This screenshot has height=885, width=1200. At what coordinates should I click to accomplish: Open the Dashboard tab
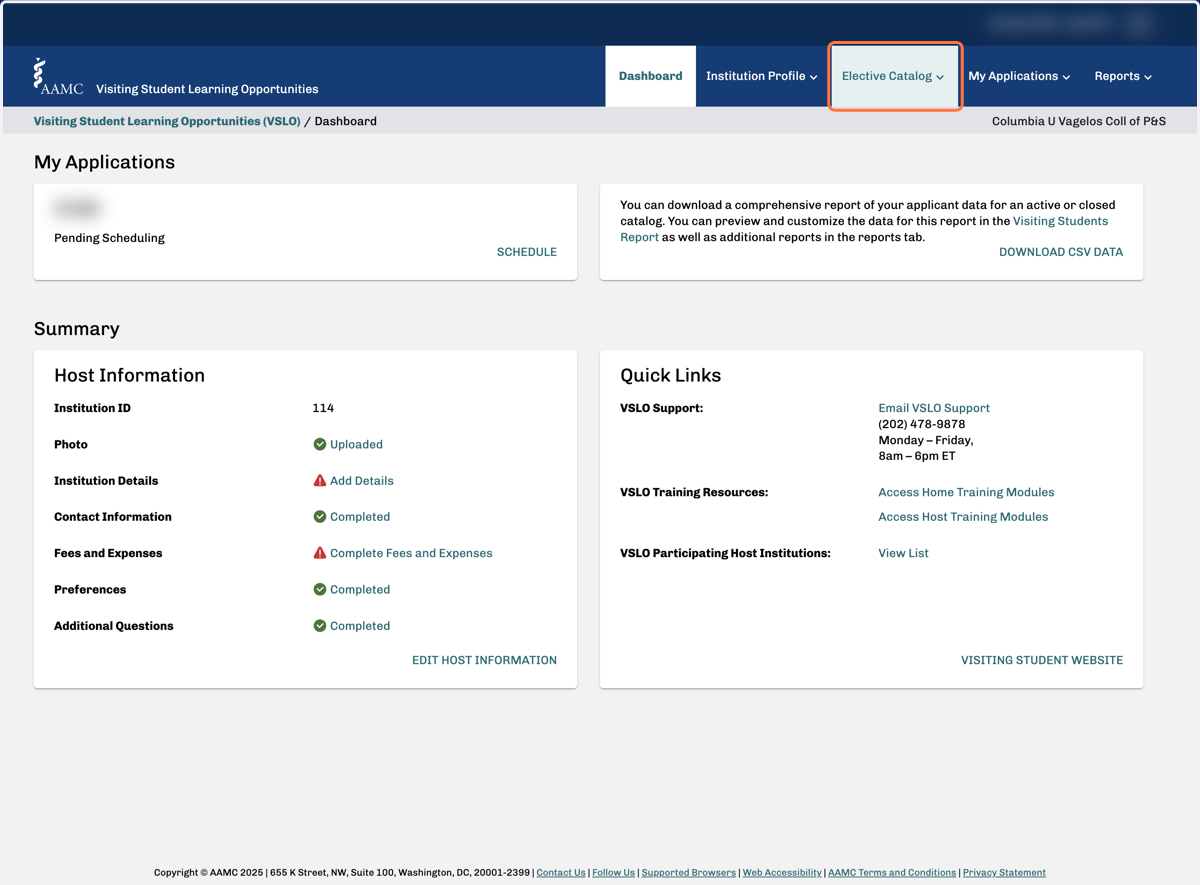click(x=650, y=76)
